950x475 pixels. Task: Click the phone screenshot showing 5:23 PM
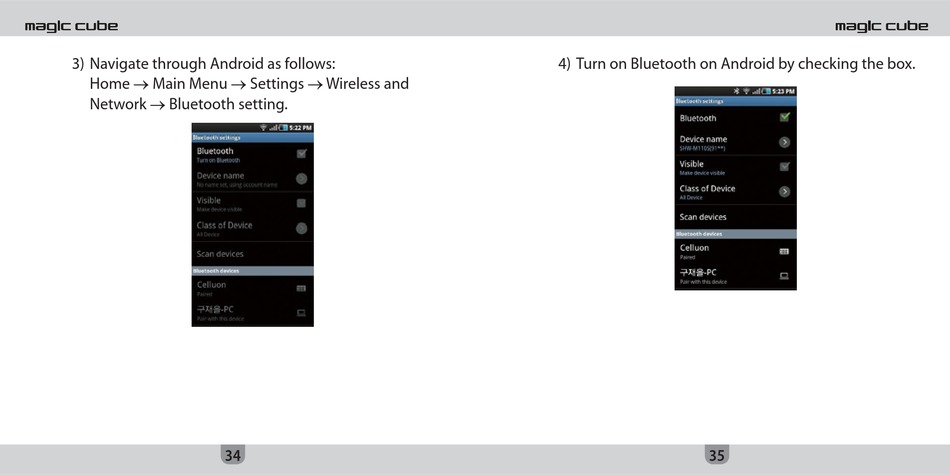tap(736, 188)
